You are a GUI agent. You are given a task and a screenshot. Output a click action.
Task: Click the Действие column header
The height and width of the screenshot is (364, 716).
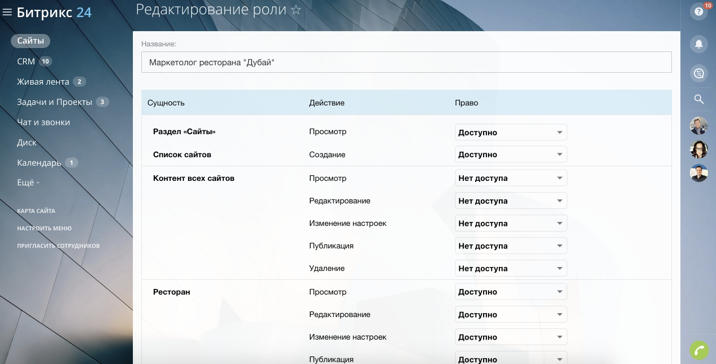[326, 103]
